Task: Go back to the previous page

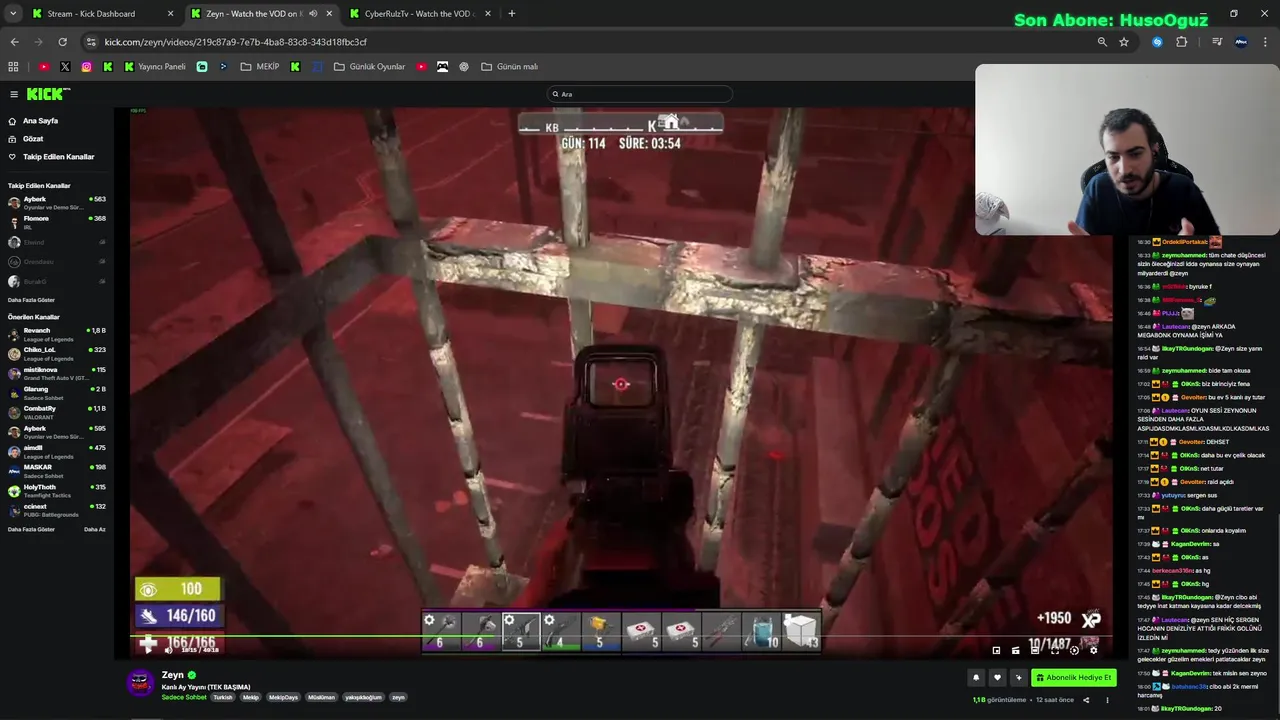Action: (15, 42)
